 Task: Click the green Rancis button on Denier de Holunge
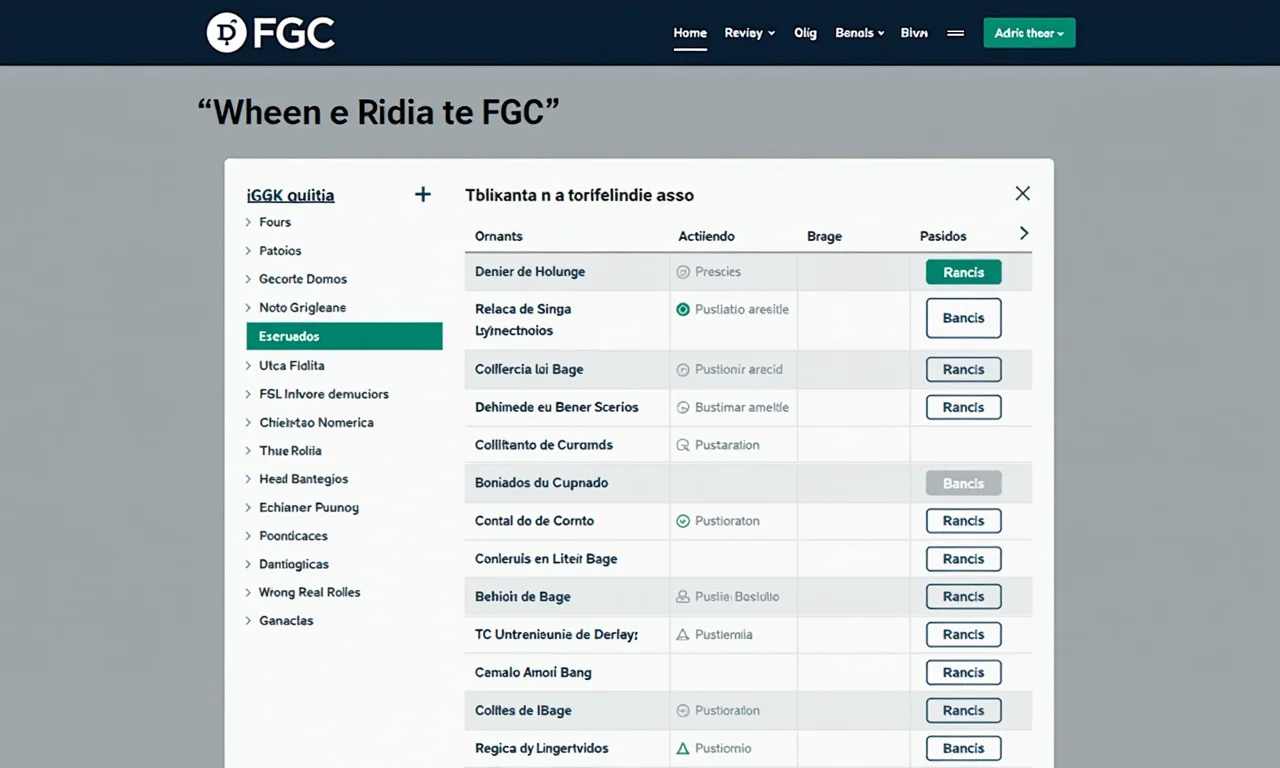coord(963,271)
